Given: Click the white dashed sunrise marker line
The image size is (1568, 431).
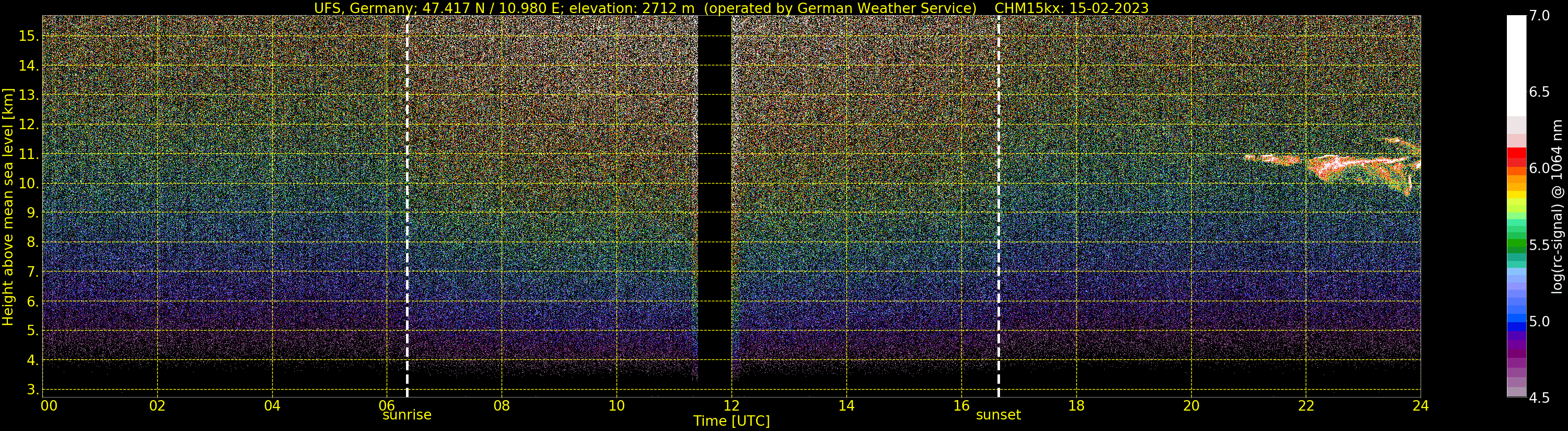Looking at the screenshot, I should tap(407, 207).
